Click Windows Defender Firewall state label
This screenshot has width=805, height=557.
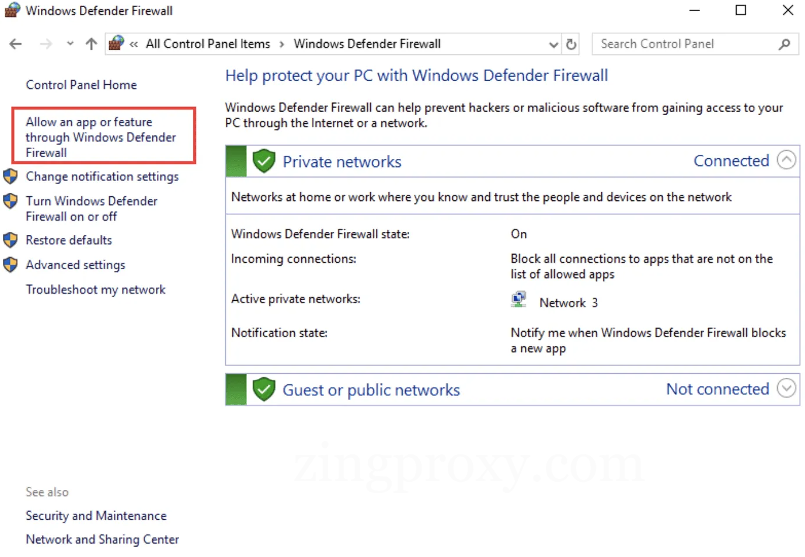pos(320,234)
